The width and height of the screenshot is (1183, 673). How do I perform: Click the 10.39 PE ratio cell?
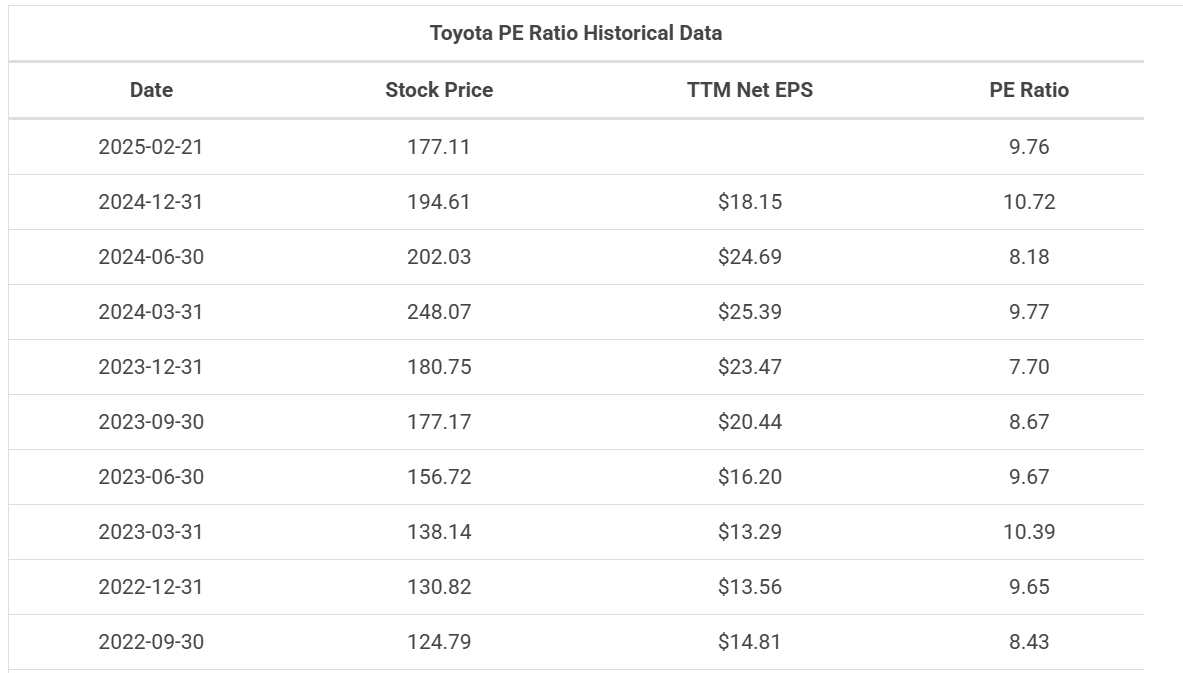1029,532
